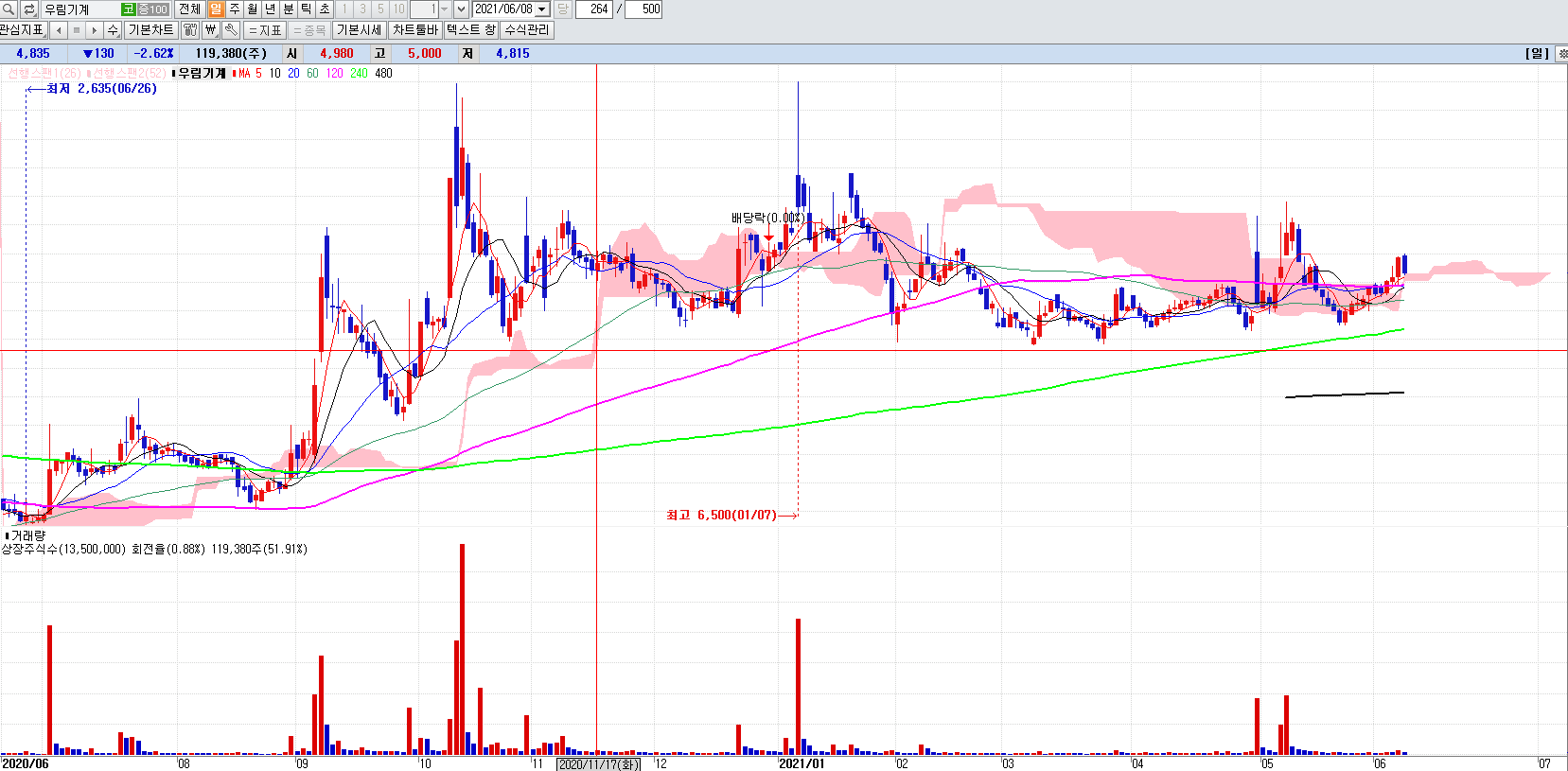The image size is (1568, 771).
Task: Click the 당 button beside the date
Action: pyautogui.click(x=562, y=9)
